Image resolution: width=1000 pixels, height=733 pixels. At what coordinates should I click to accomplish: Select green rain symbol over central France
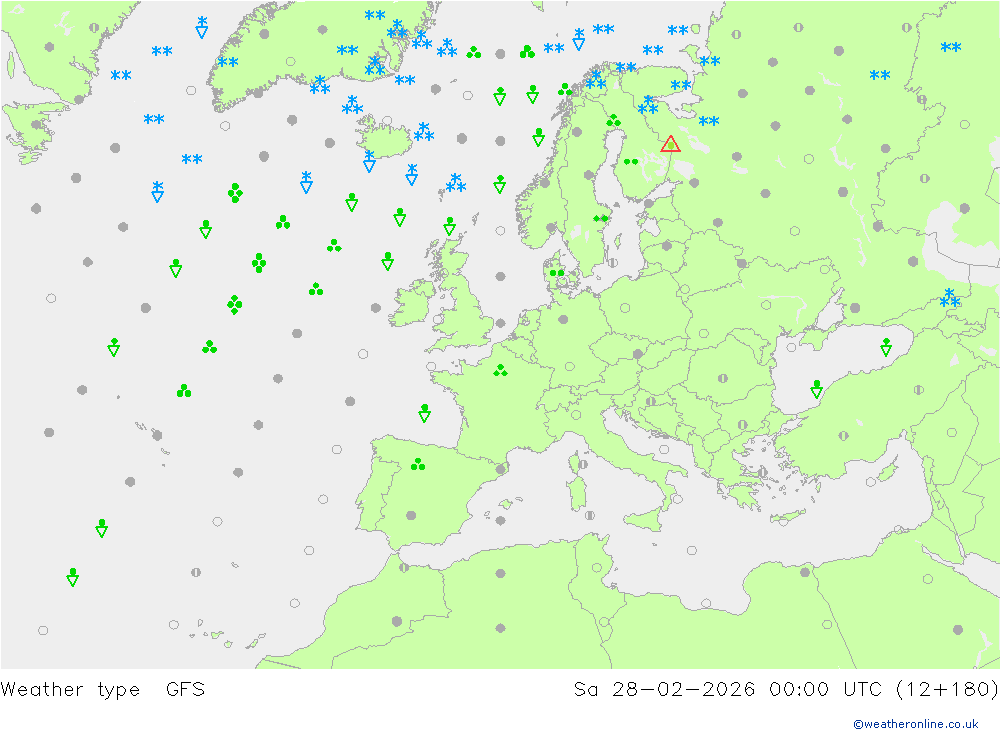(501, 371)
